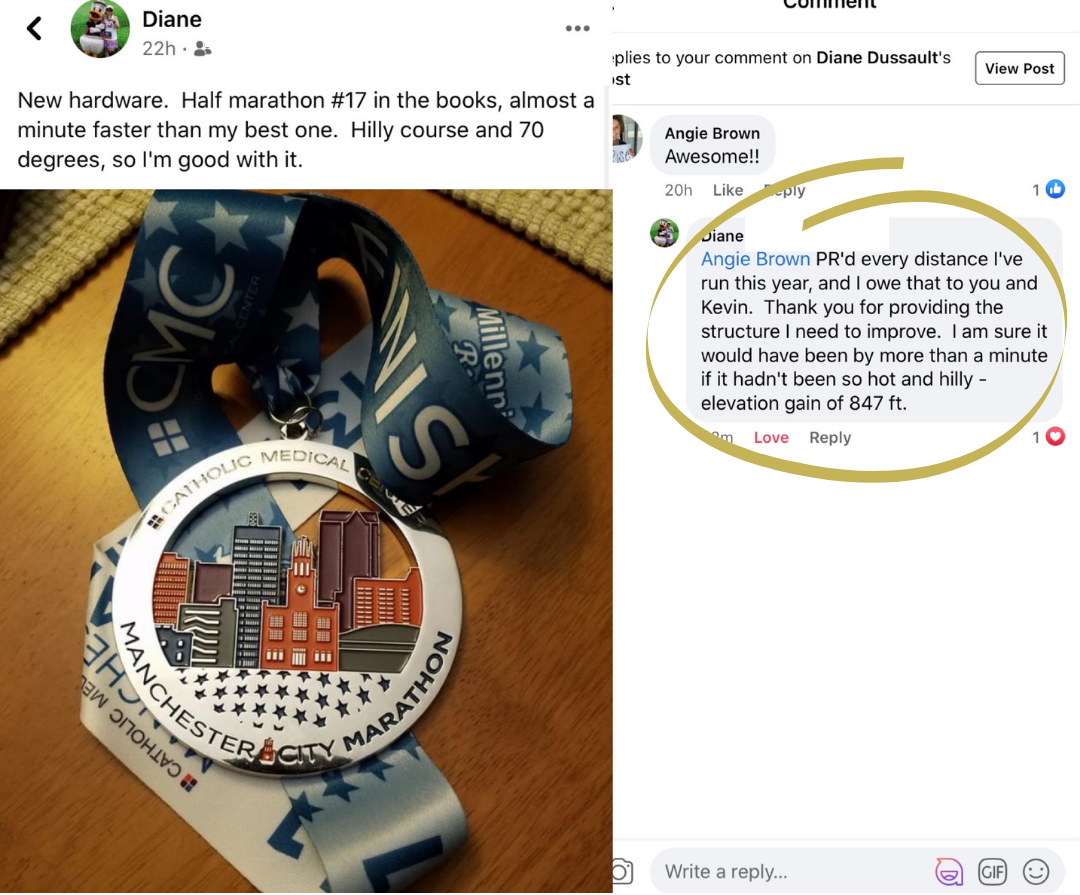Open Angie Brown's profile photo
Screen dimensions: 1080x895
point(626,139)
